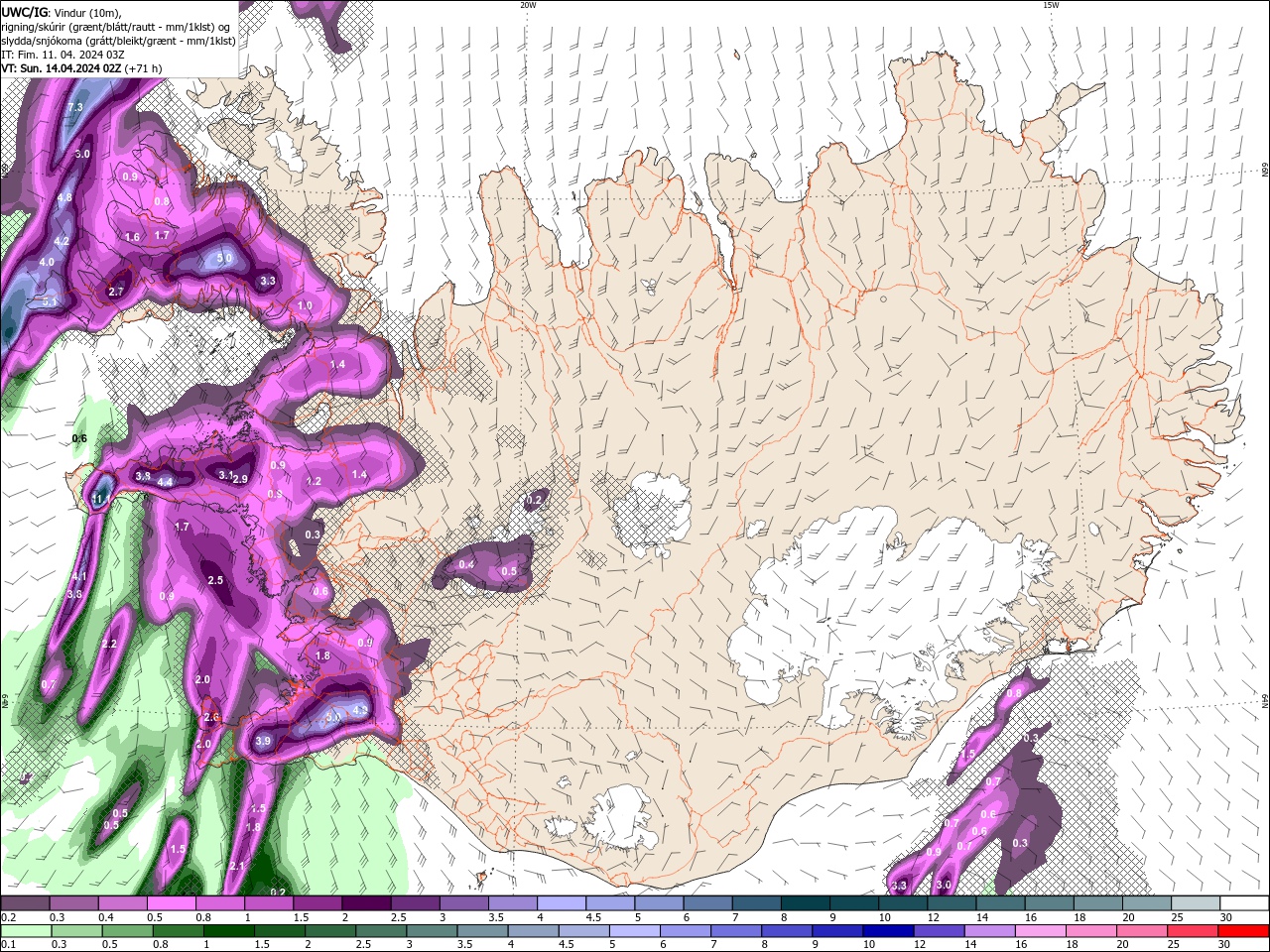Click white swatch at 30 in upper legend

[1244, 903]
